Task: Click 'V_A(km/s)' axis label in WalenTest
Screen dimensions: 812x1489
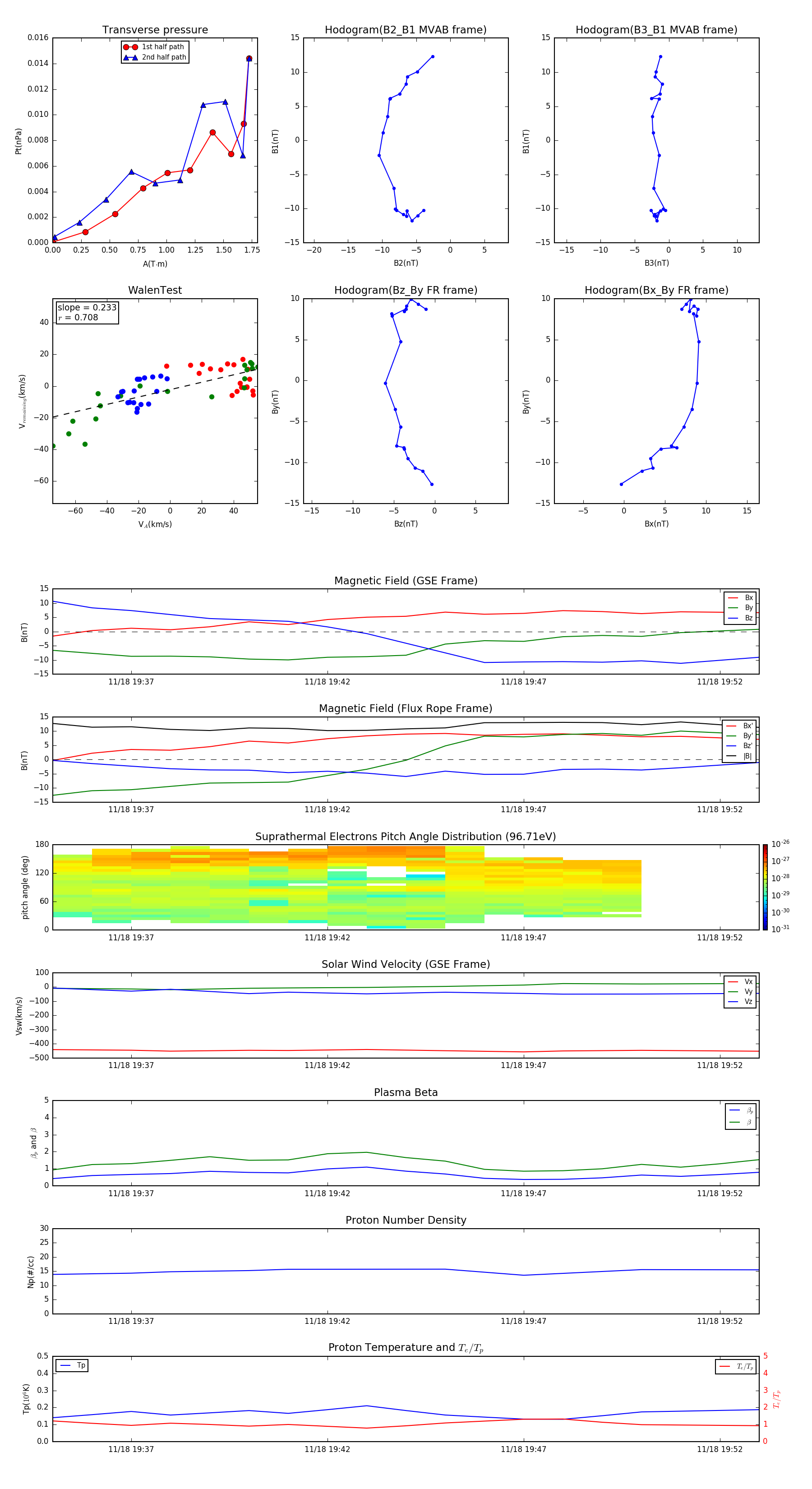Action: 155,525
